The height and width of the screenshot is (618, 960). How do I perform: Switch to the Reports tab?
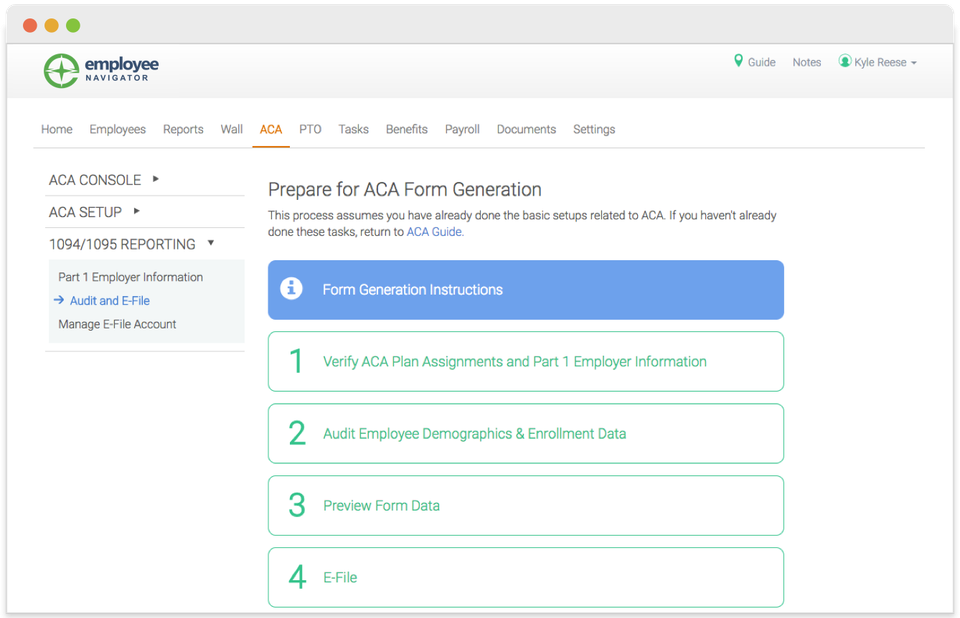183,129
